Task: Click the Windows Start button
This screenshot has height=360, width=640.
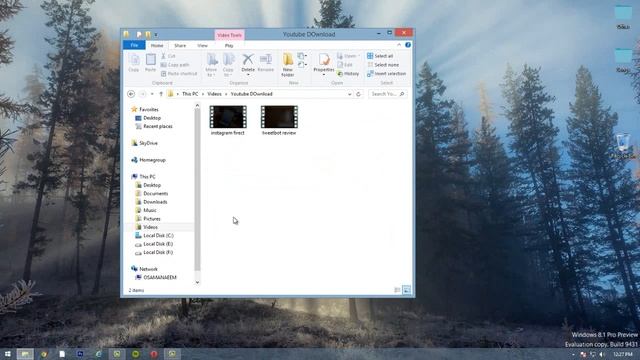Action: (x=7, y=353)
